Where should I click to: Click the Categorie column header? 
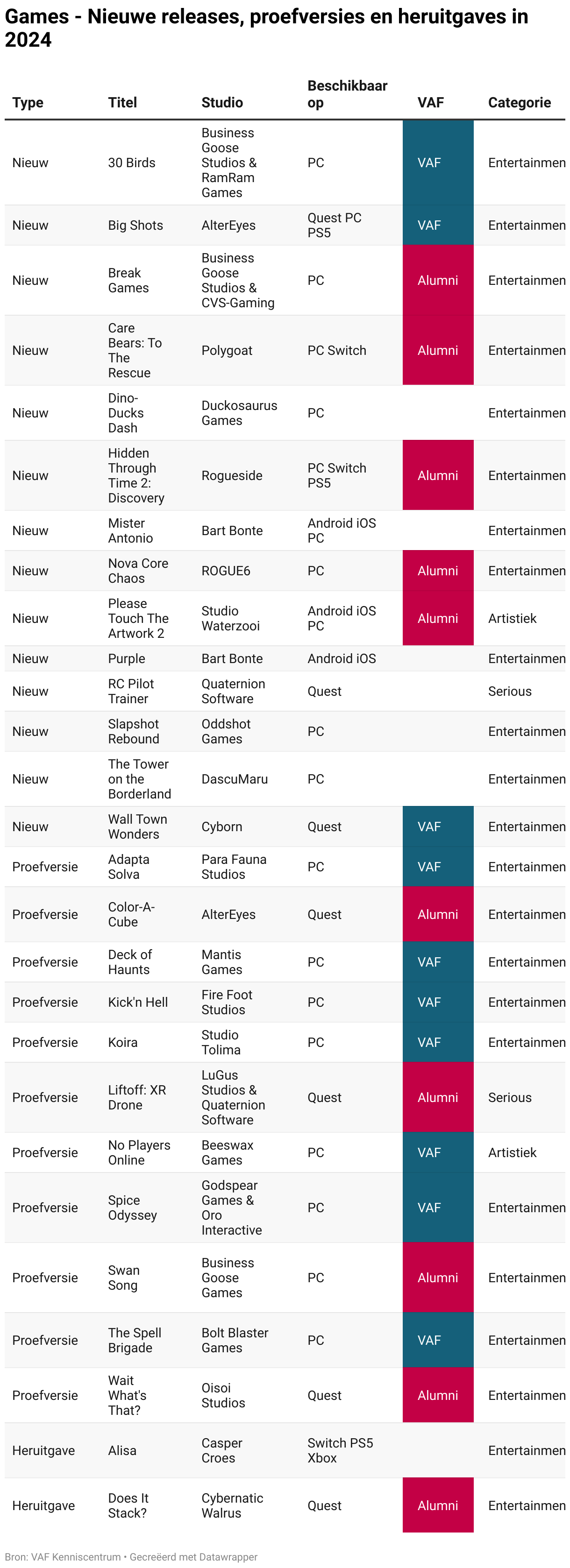(x=519, y=102)
